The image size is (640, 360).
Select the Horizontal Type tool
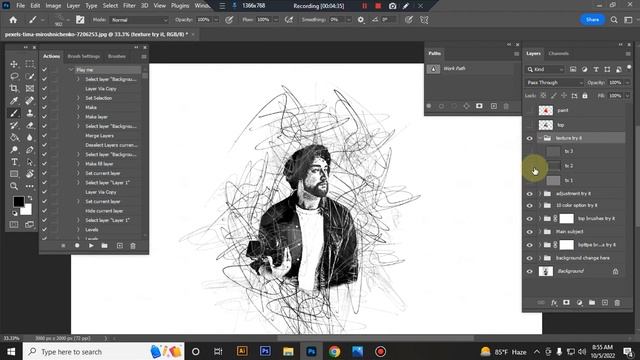pos(14,162)
